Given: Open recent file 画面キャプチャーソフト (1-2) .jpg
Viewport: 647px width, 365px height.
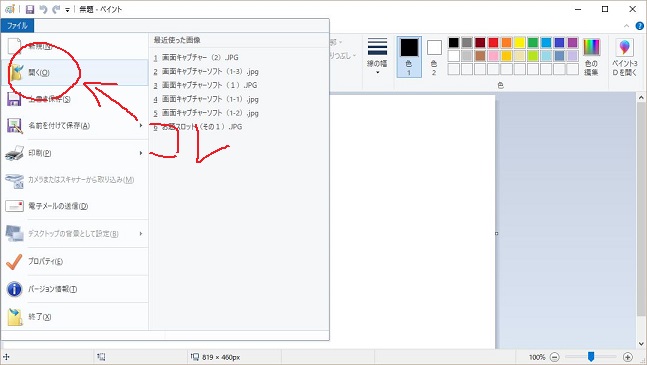Looking at the screenshot, I should (206, 113).
